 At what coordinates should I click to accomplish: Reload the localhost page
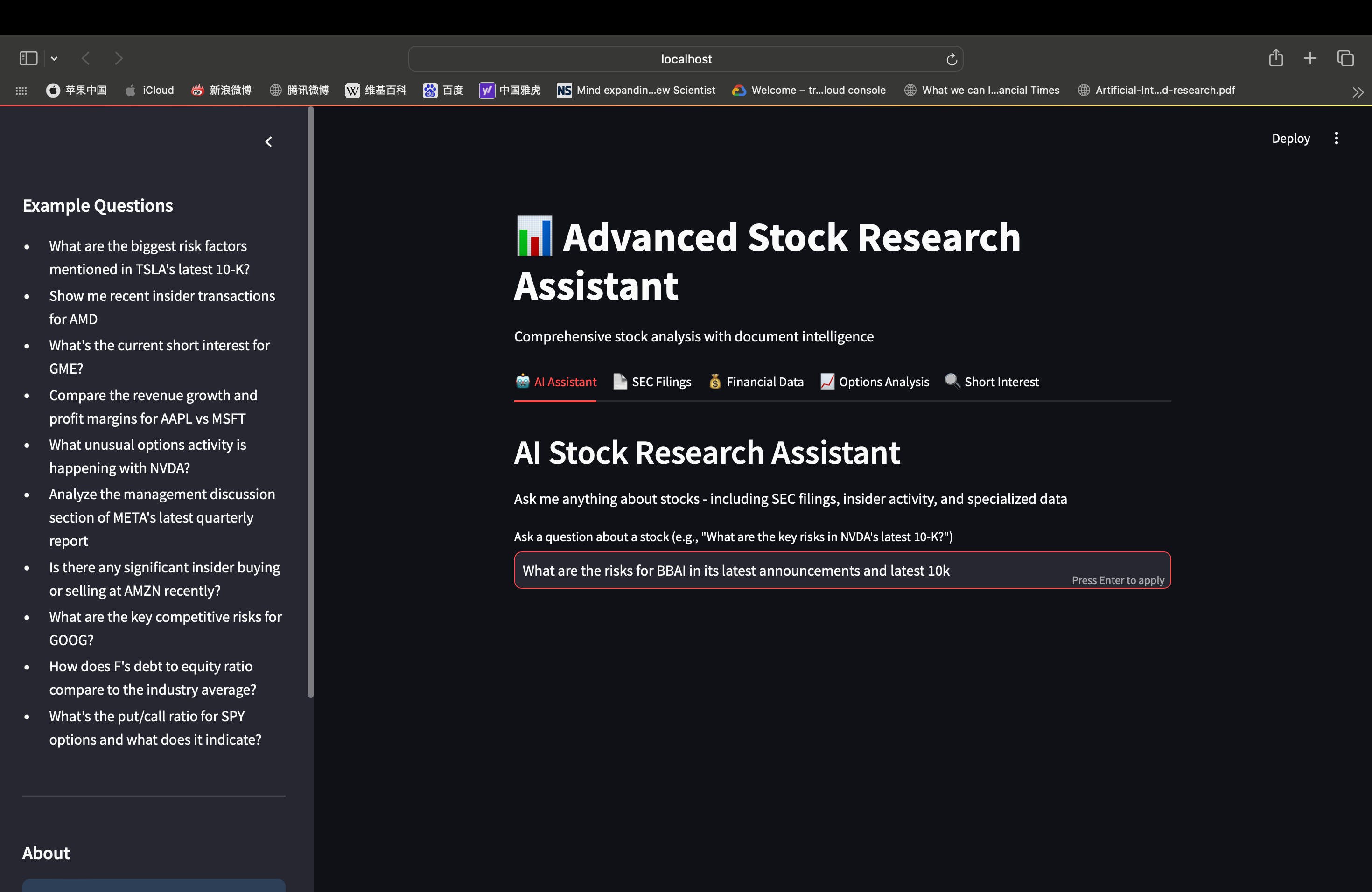click(951, 59)
